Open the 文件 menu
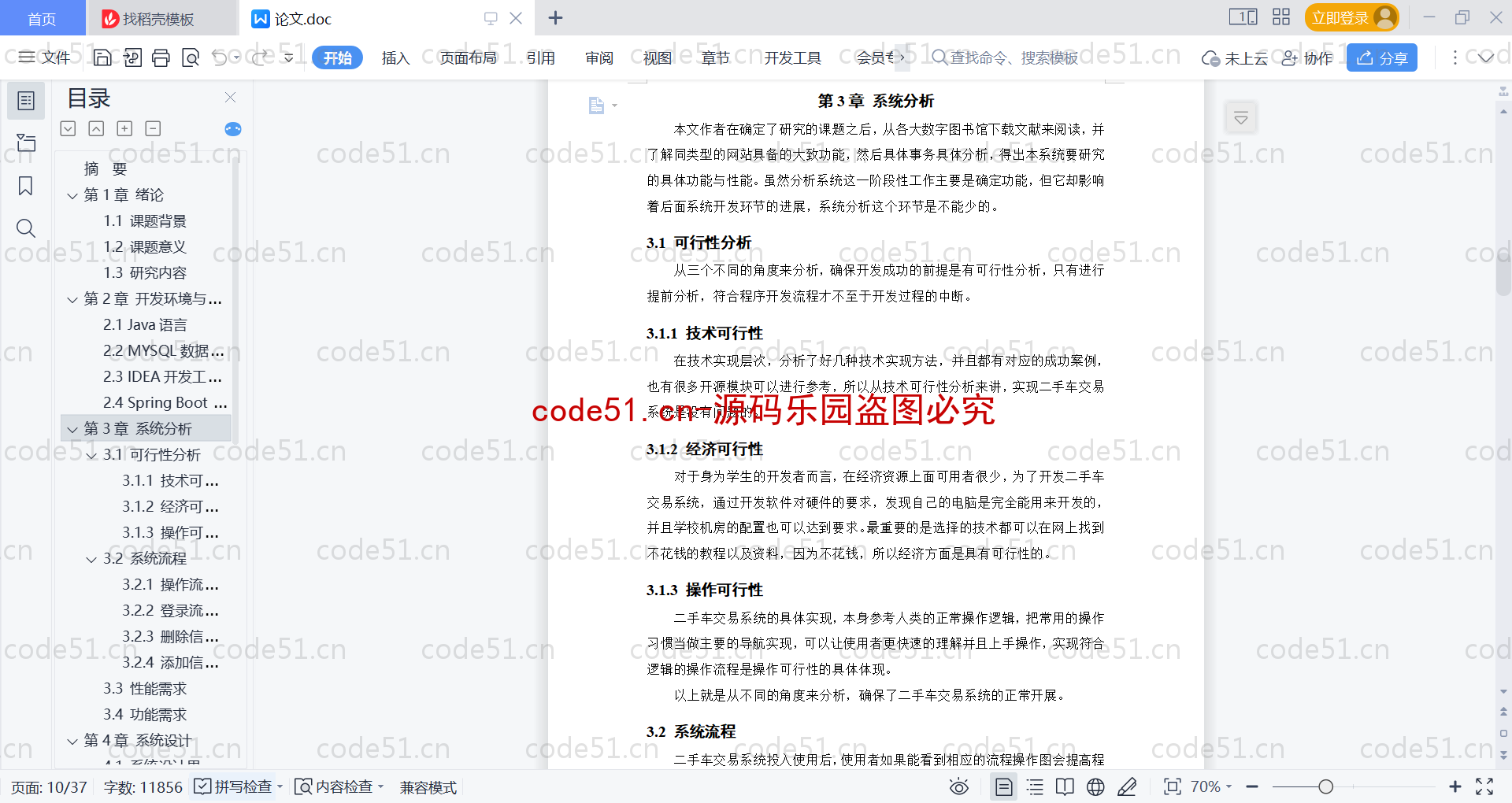Screen dimensions: 1512x803 pos(45,57)
